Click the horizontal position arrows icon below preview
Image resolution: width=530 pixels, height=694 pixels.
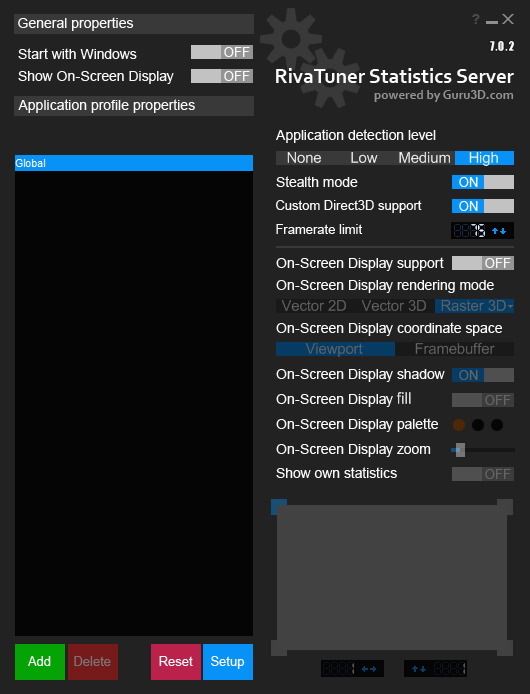click(369, 669)
